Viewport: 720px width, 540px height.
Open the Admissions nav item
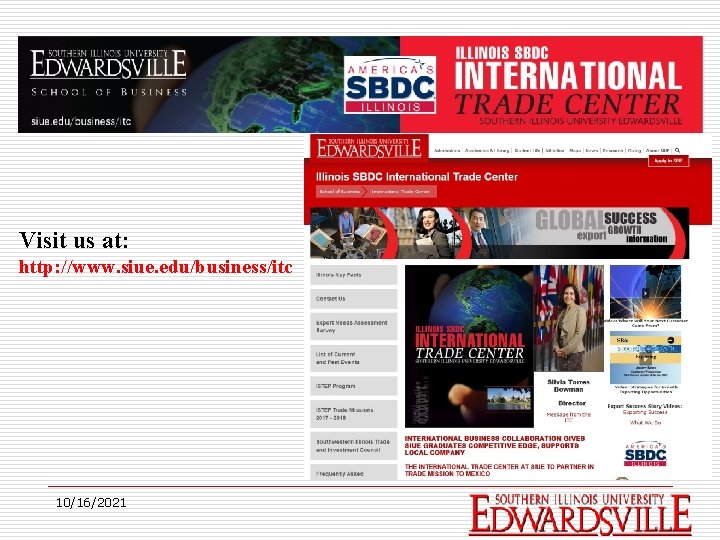(447, 151)
